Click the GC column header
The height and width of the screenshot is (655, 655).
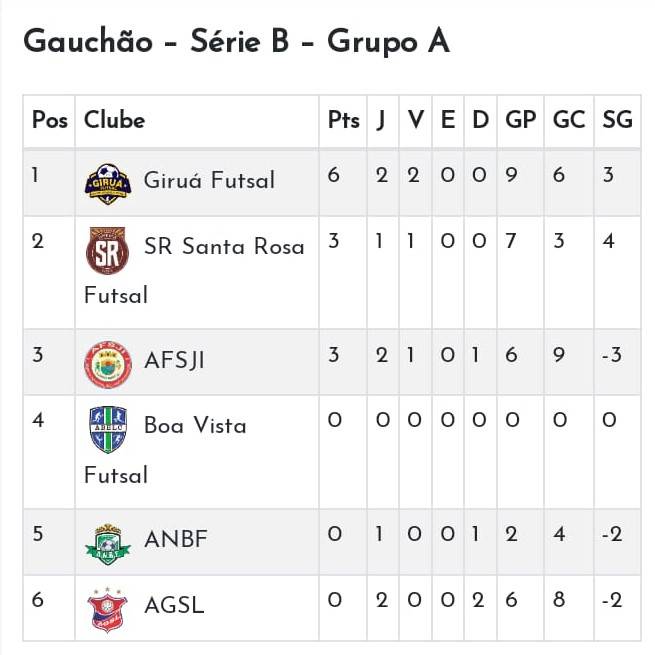pos(569,120)
